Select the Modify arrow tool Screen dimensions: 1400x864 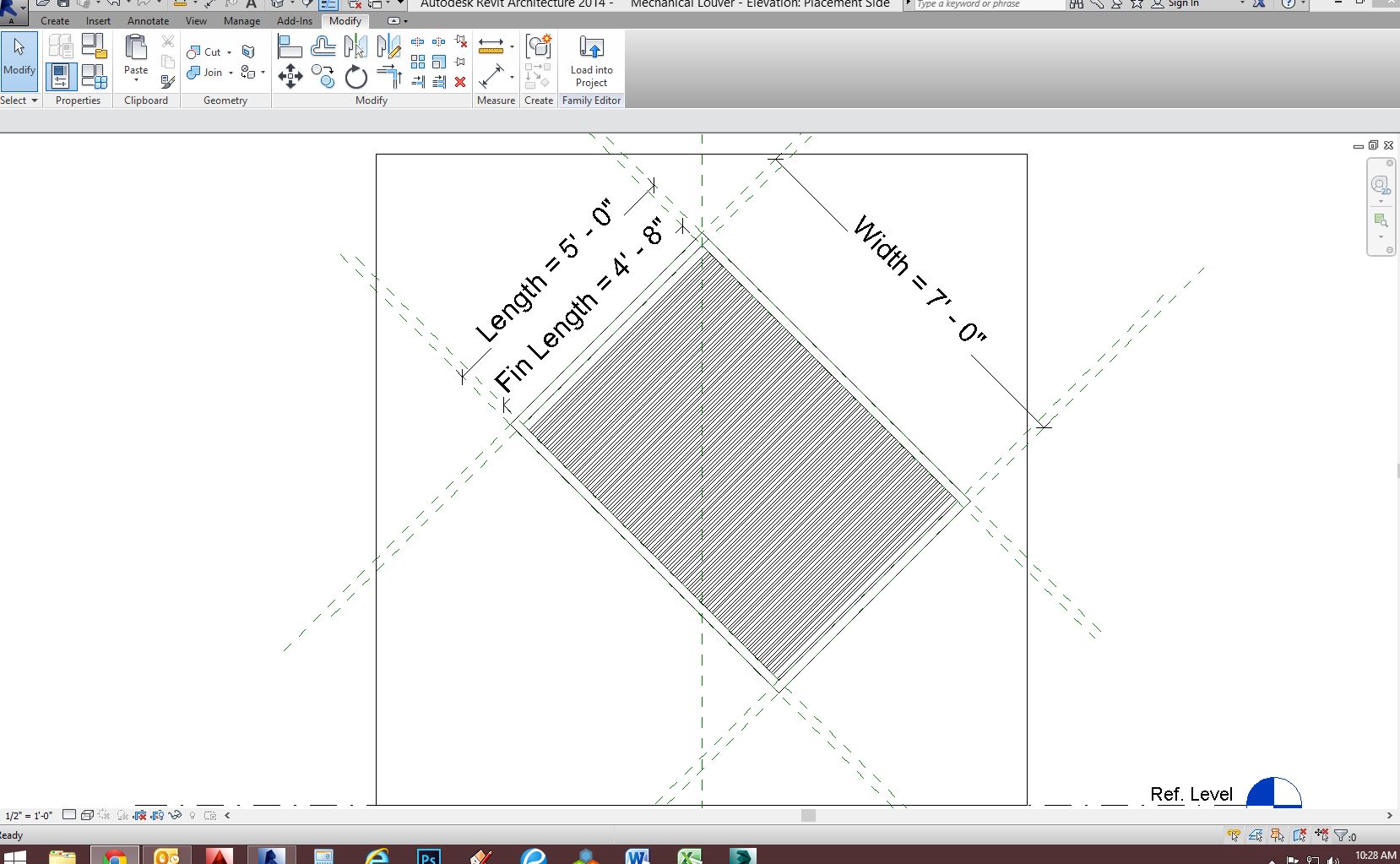(x=19, y=61)
